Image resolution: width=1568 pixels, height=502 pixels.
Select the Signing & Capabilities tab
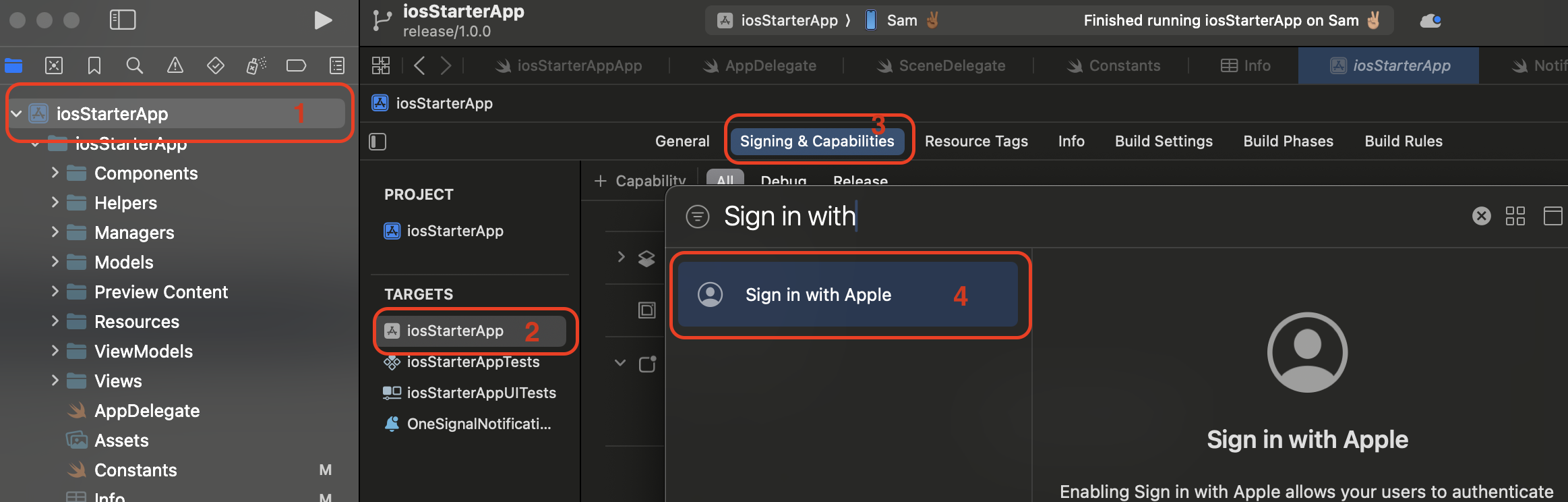click(x=817, y=141)
